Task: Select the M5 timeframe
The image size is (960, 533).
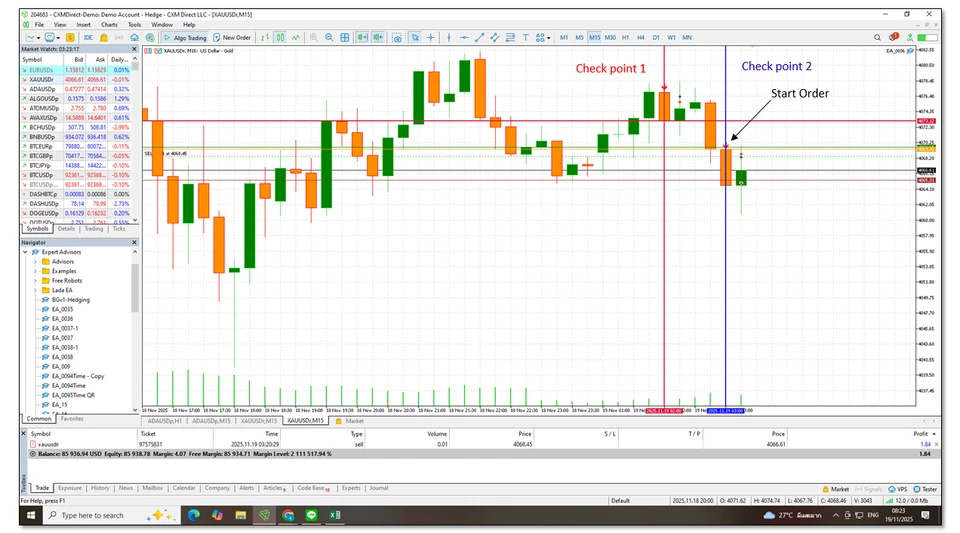Action: coord(579,37)
